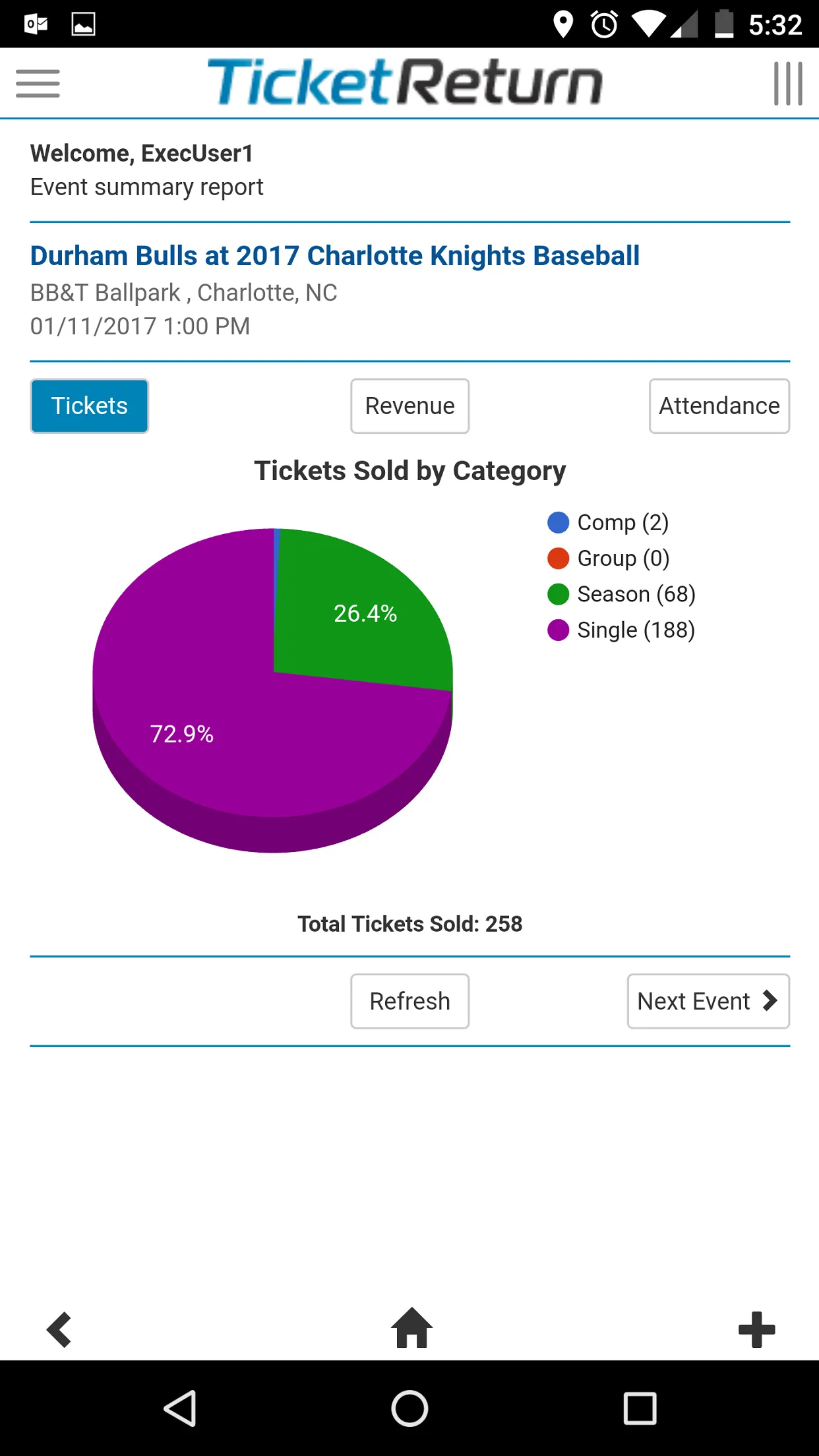This screenshot has width=819, height=1456.
Task: Select the Tickets tab
Action: point(90,406)
